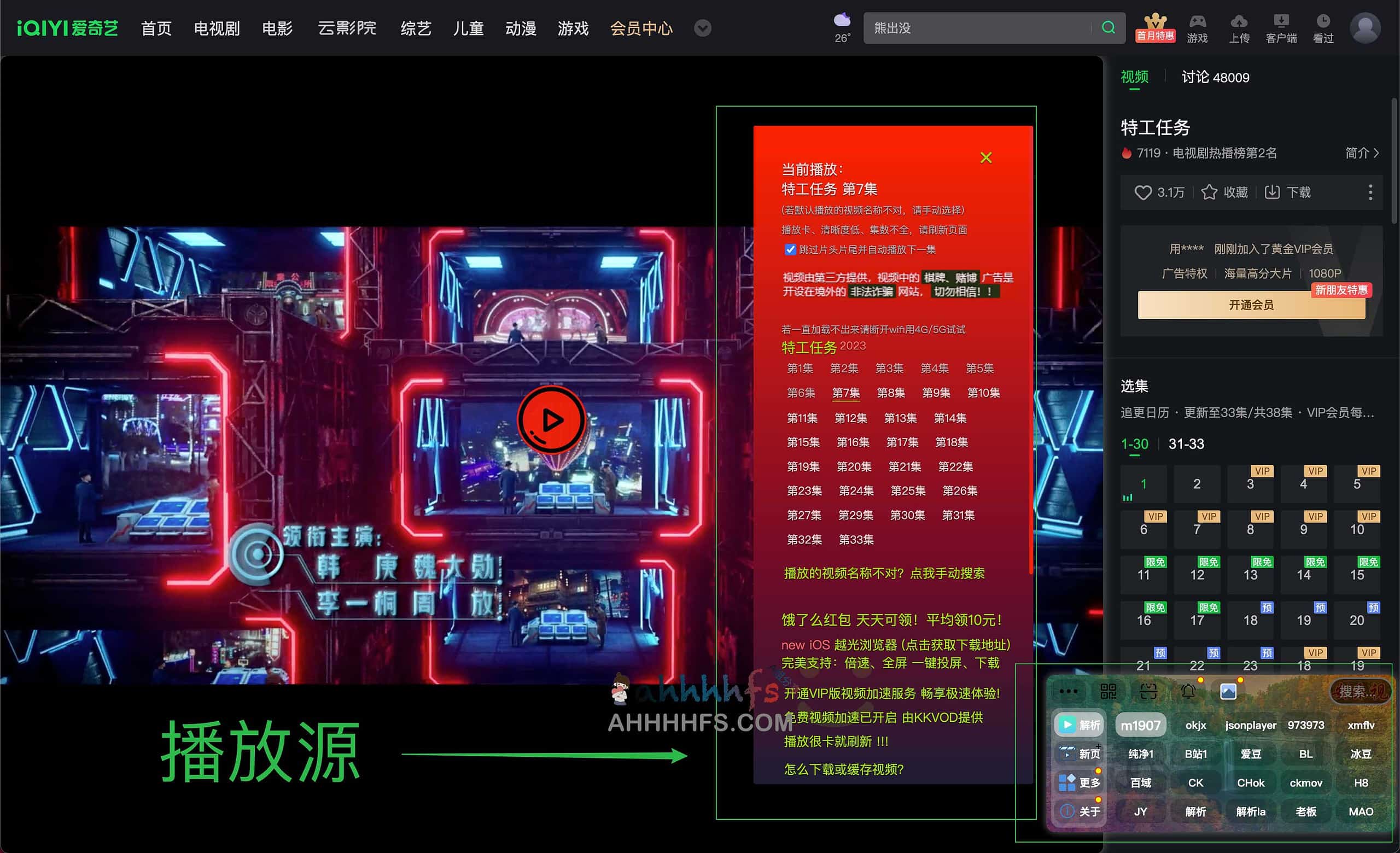Uncheck skip intro and auto-play next episode
Image resolution: width=1400 pixels, height=853 pixels.
[x=791, y=249]
